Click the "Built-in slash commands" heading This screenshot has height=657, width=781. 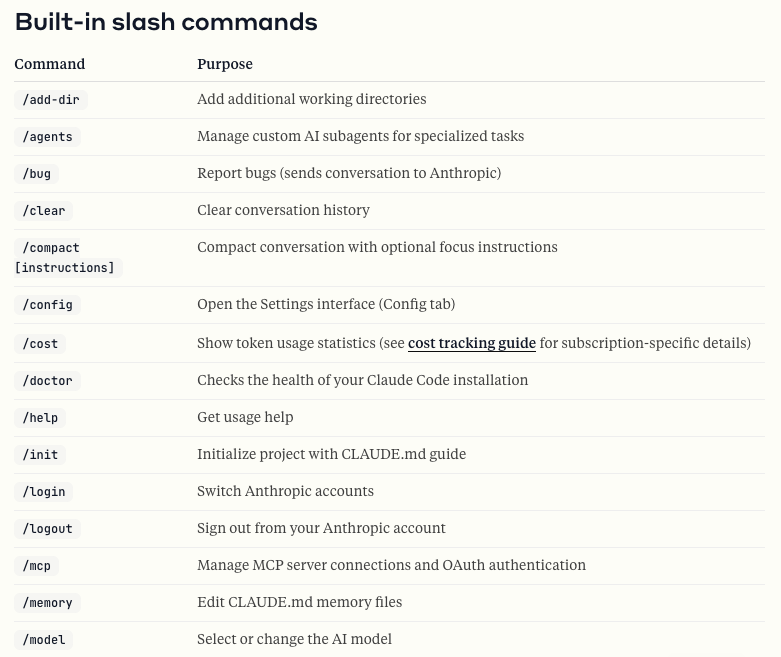pyautogui.click(x=166, y=22)
